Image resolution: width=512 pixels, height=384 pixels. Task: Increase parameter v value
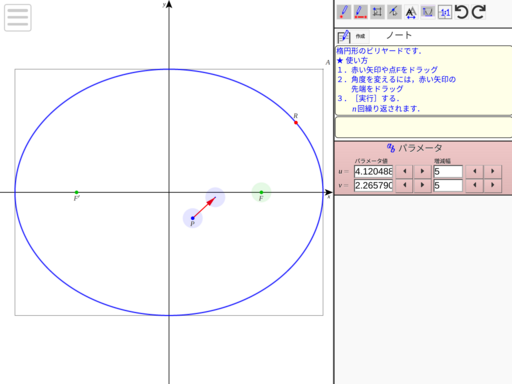tap(422, 185)
